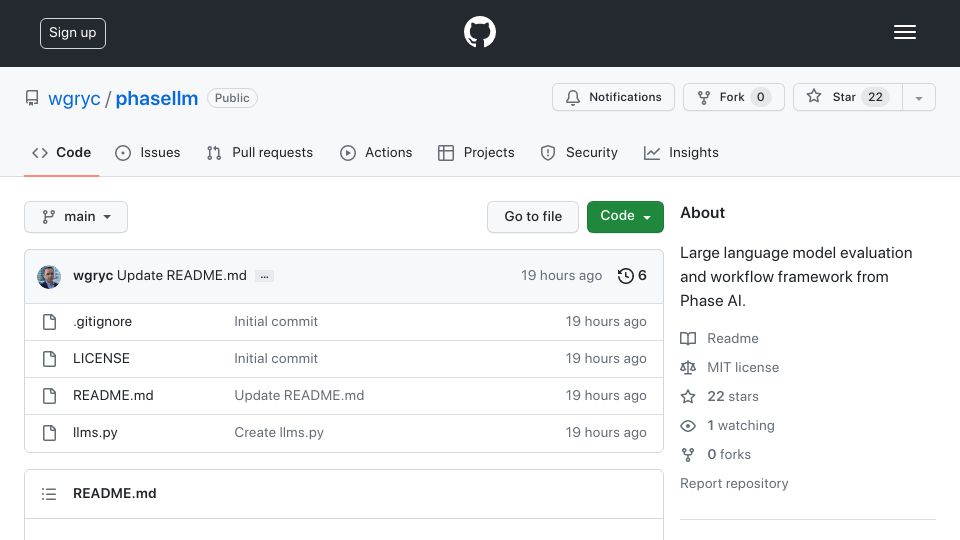Switch to the Security tab
The width and height of the screenshot is (960, 540).
[x=579, y=152]
